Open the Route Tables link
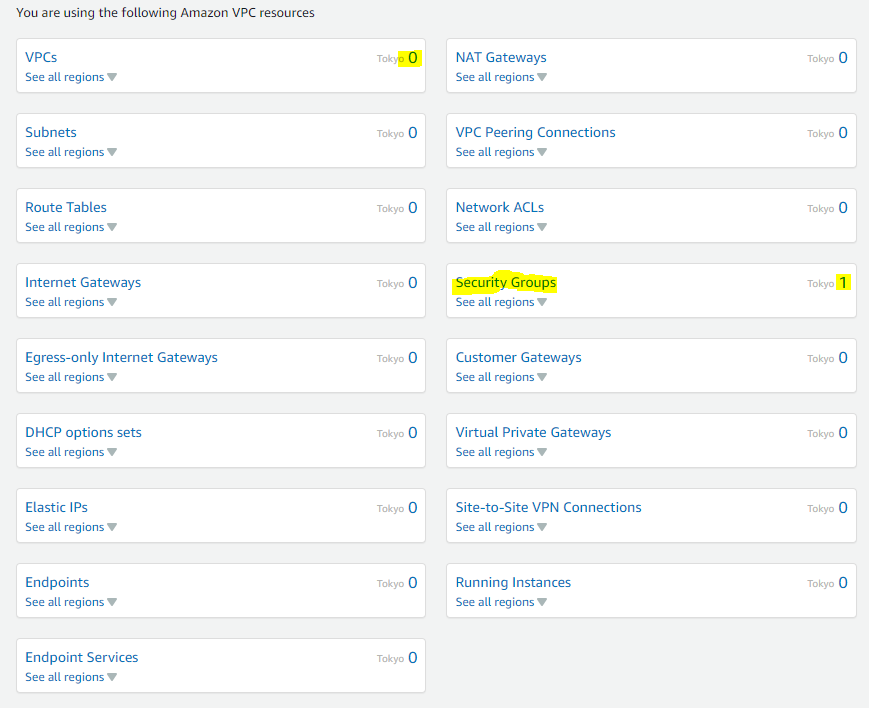Viewport: 869px width, 708px height. click(65, 207)
